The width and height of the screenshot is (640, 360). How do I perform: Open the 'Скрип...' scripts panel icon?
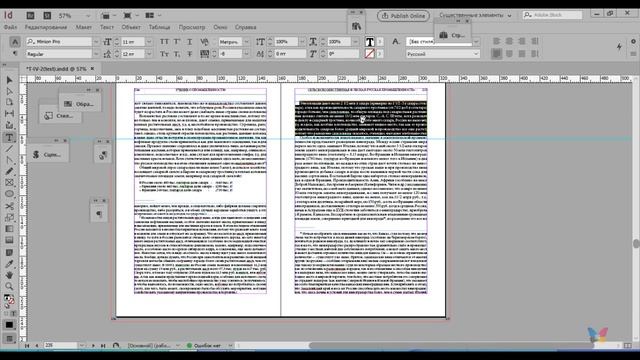(47, 155)
